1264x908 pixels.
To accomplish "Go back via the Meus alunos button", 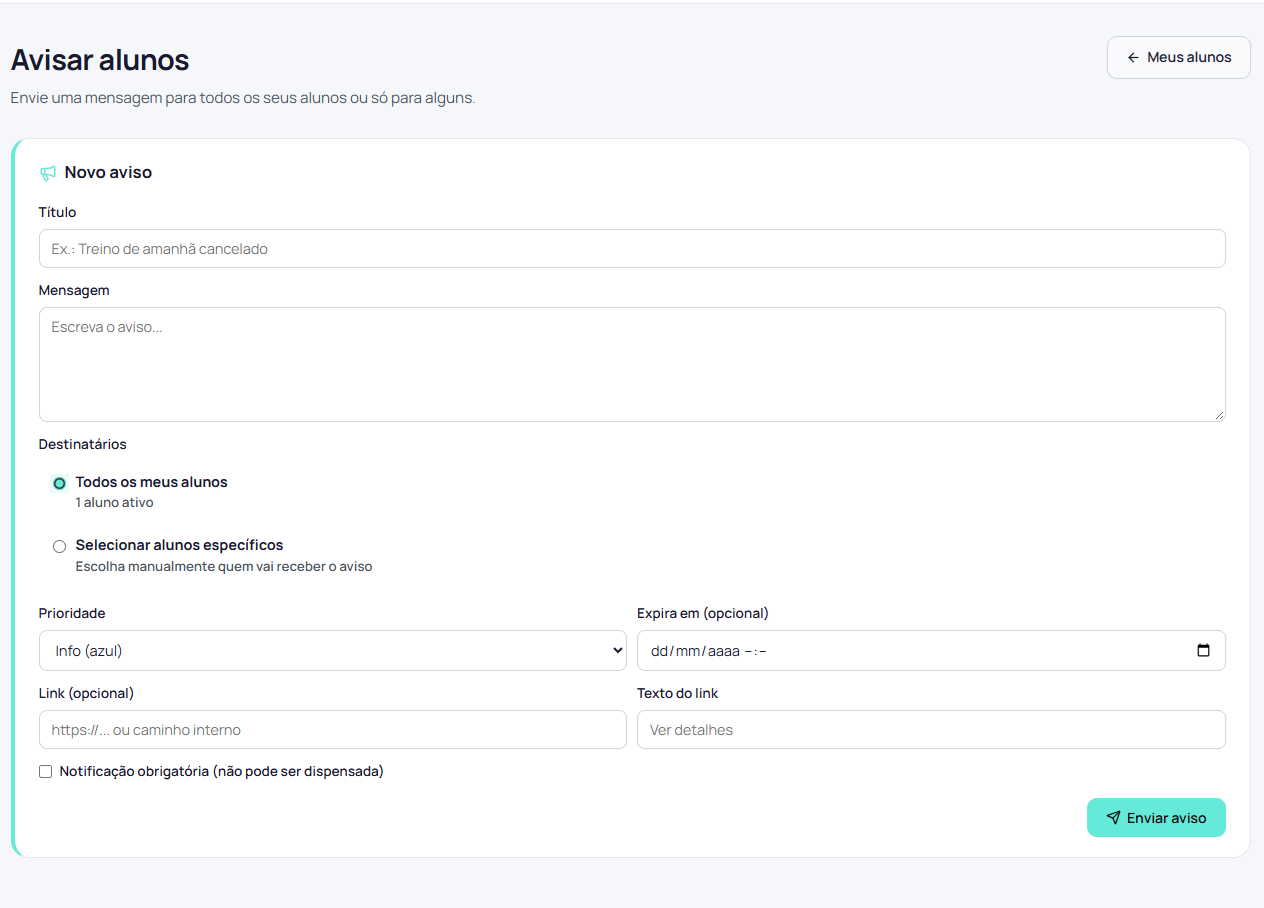I will pos(1179,57).
